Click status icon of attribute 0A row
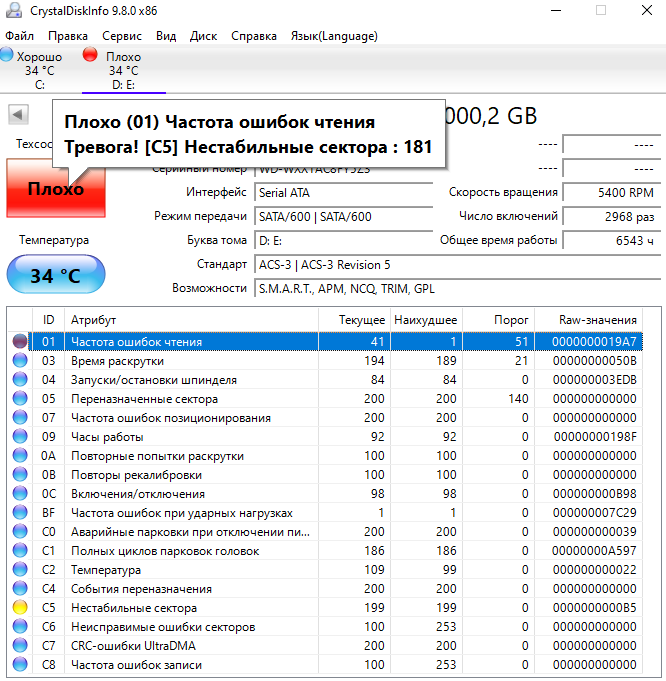This screenshot has width=666, height=681. point(20,456)
